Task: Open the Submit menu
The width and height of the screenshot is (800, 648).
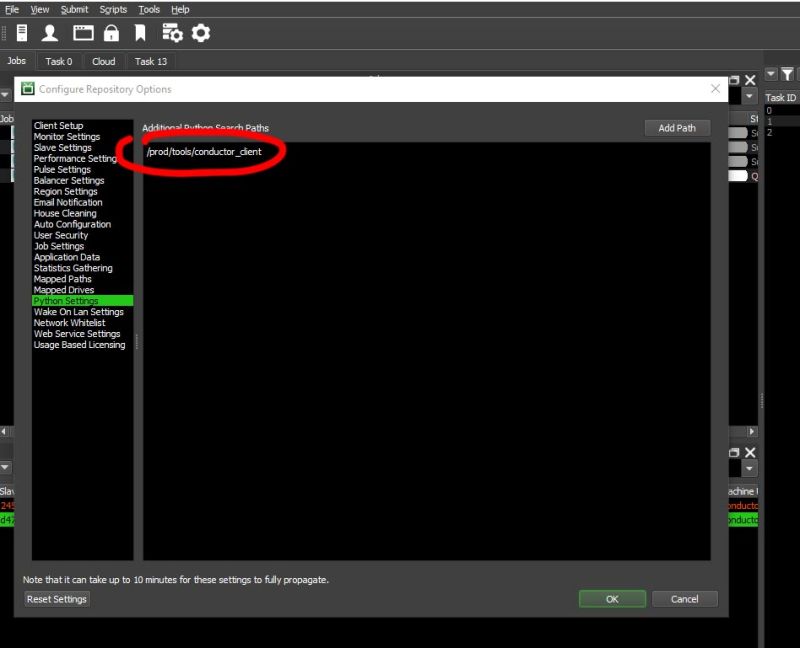Action: tap(75, 9)
